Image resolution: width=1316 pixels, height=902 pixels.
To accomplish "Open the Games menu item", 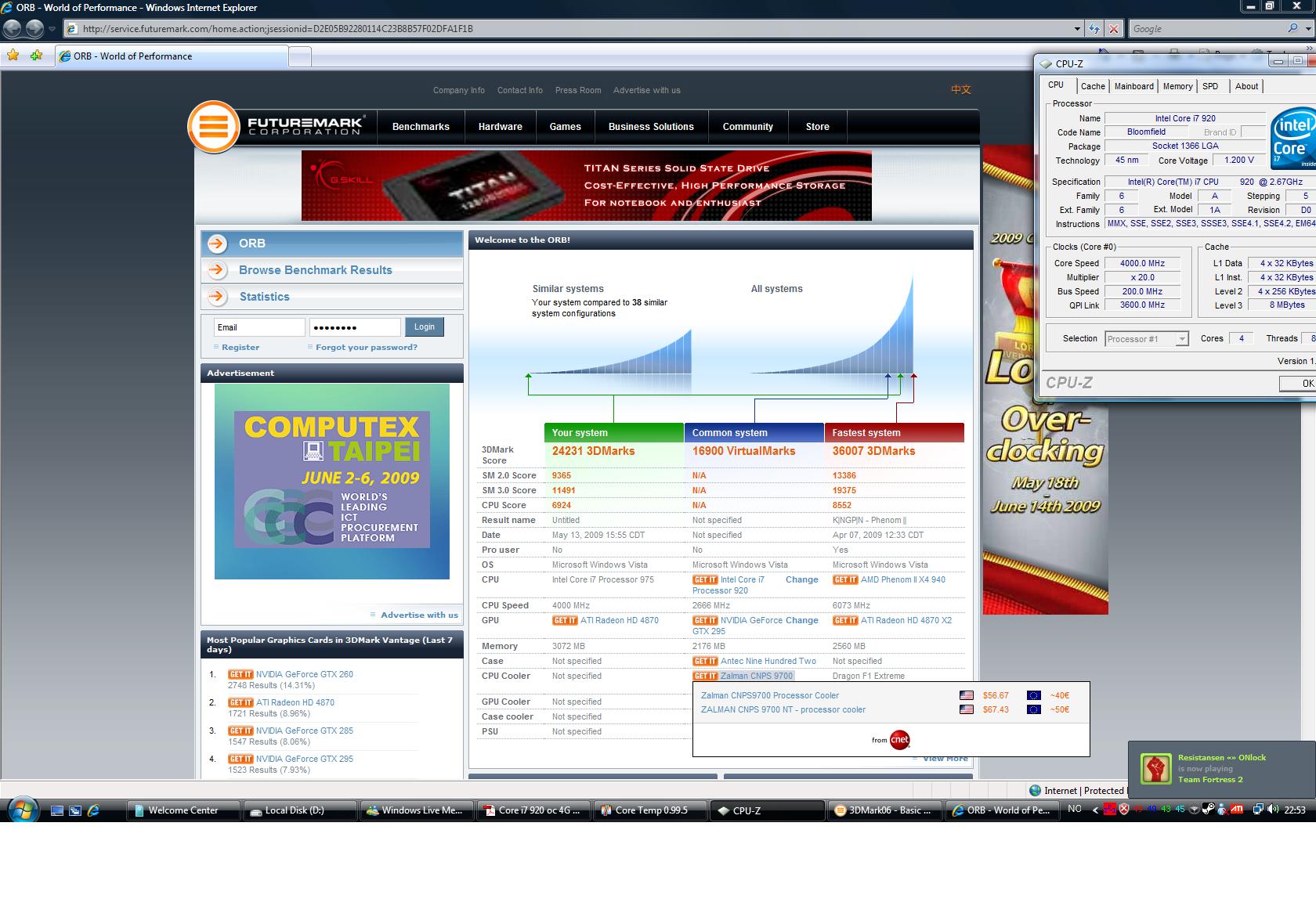I will pos(565,127).
